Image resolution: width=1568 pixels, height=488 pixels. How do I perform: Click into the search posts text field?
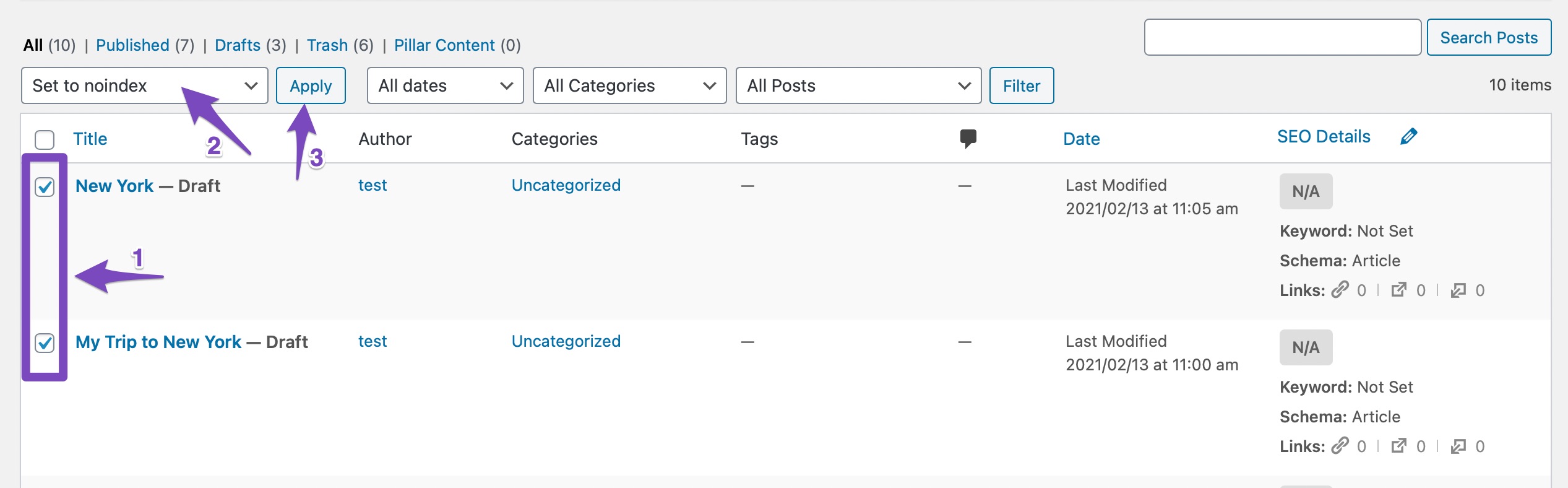pos(1282,38)
